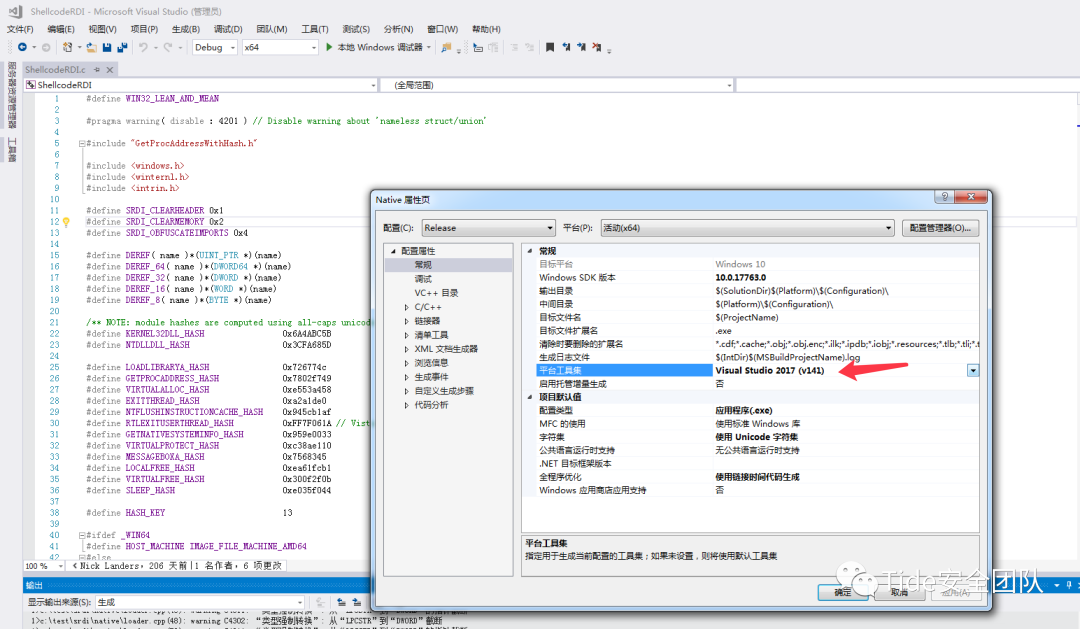Start debugging with the green play icon
This screenshot has height=629, width=1080.
(x=329, y=47)
